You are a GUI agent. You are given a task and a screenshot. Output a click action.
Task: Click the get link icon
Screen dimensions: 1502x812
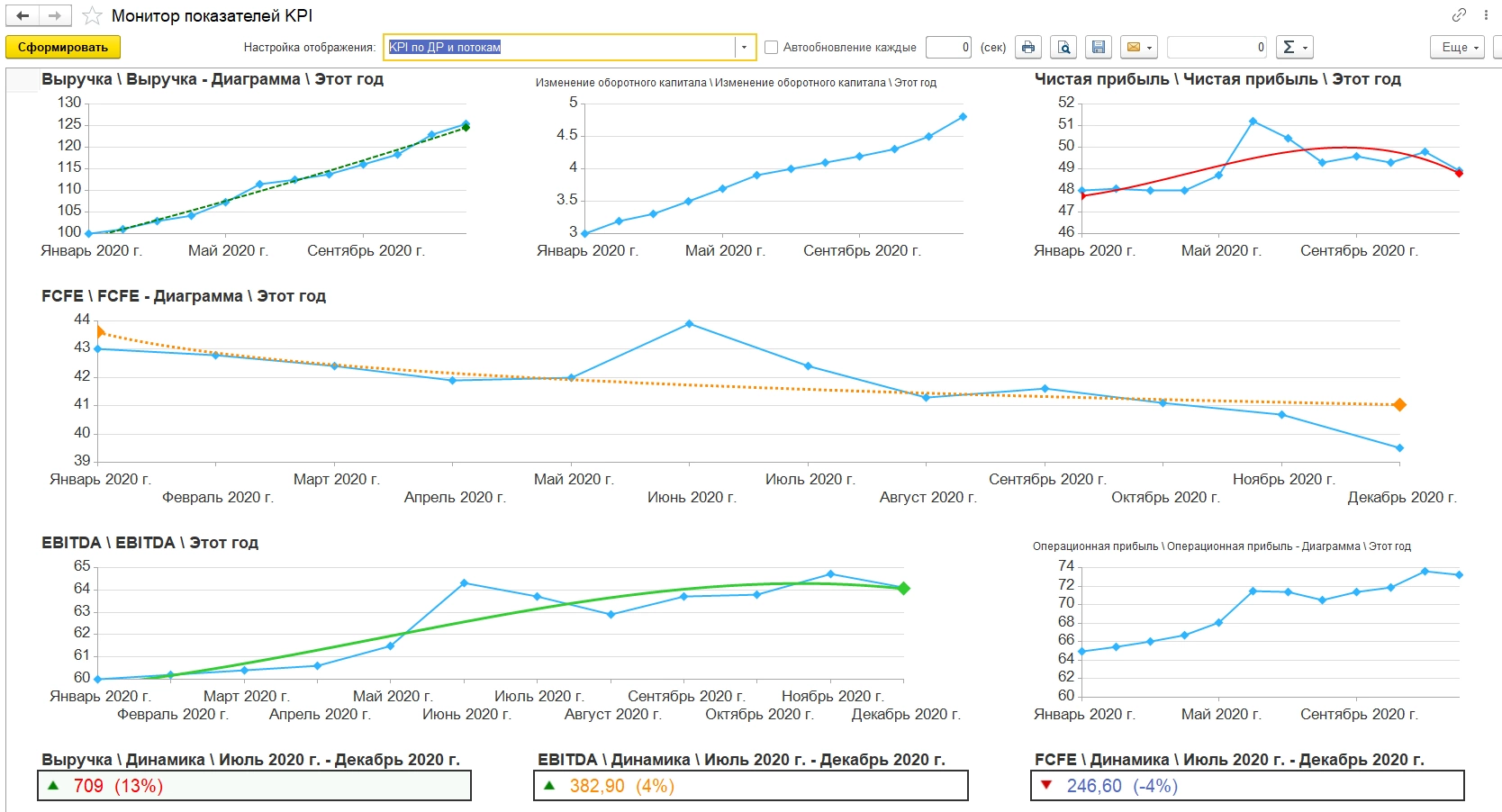1459,14
